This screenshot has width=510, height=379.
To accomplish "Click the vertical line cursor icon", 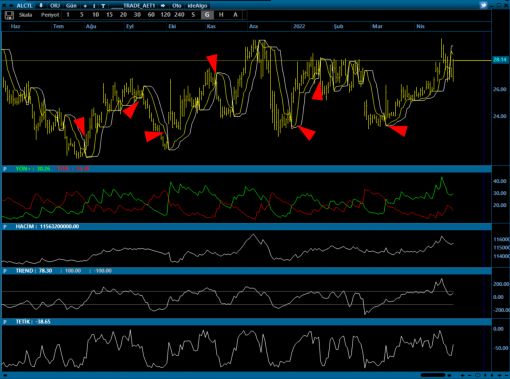I will pos(94,6).
